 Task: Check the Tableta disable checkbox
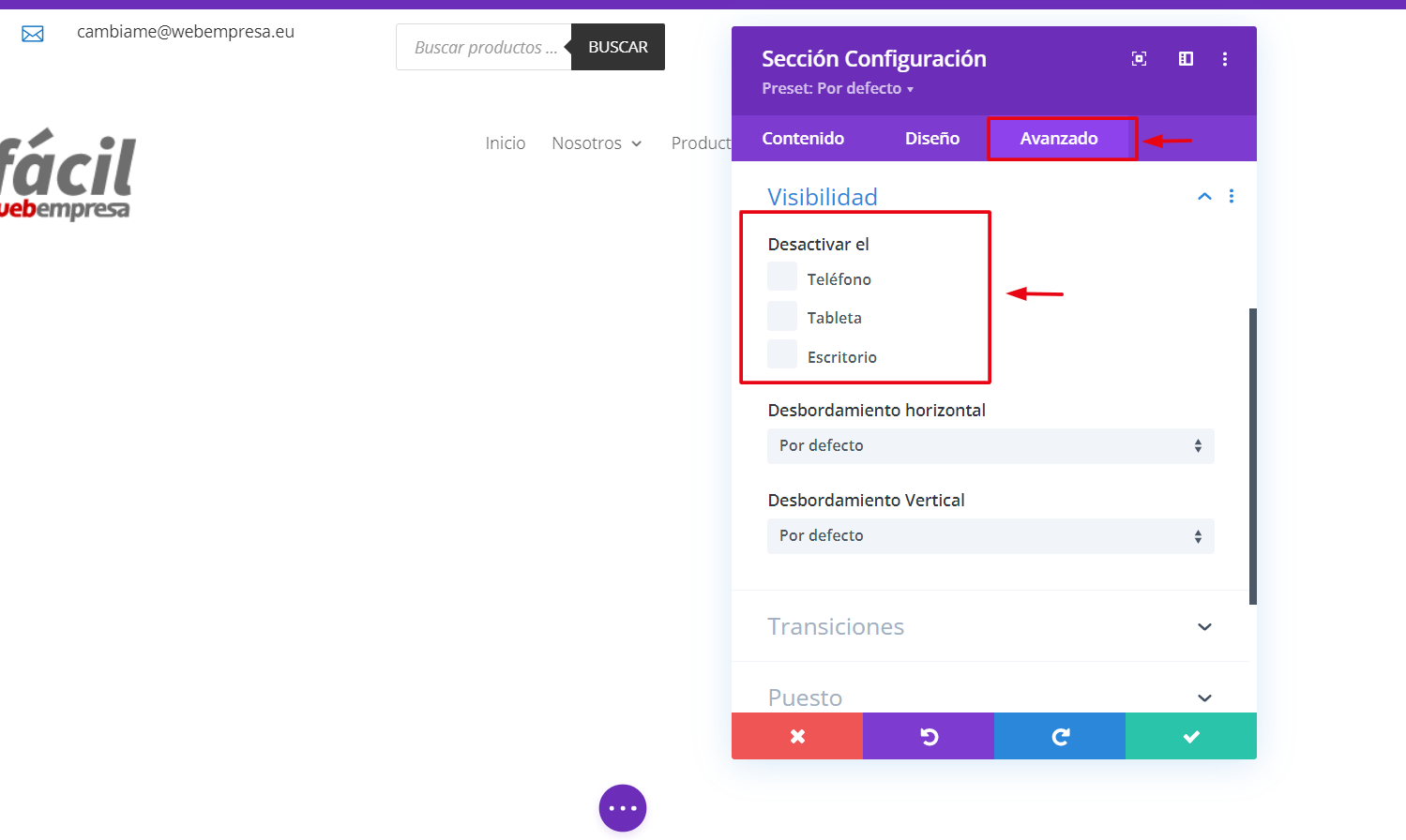(x=782, y=316)
